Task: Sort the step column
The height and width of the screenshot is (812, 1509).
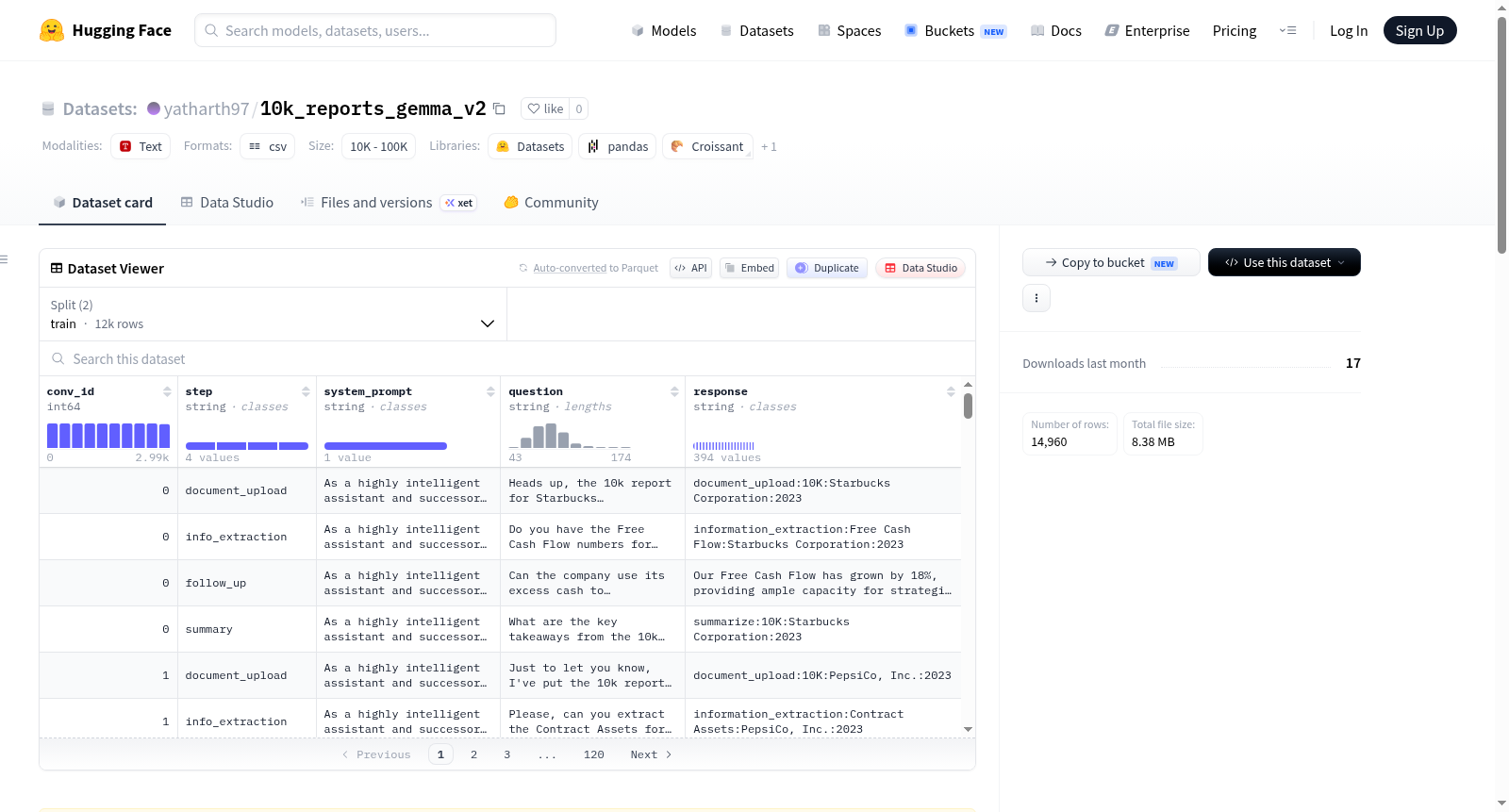Action: [x=306, y=391]
